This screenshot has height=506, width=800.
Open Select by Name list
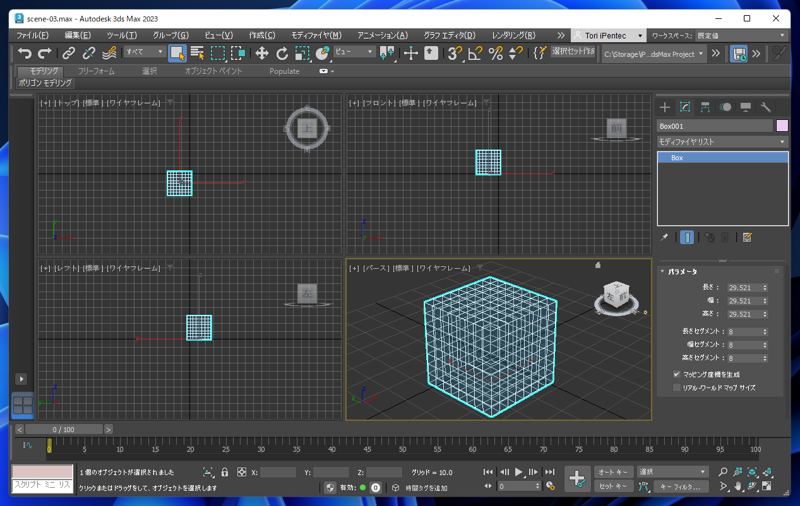click(197, 53)
